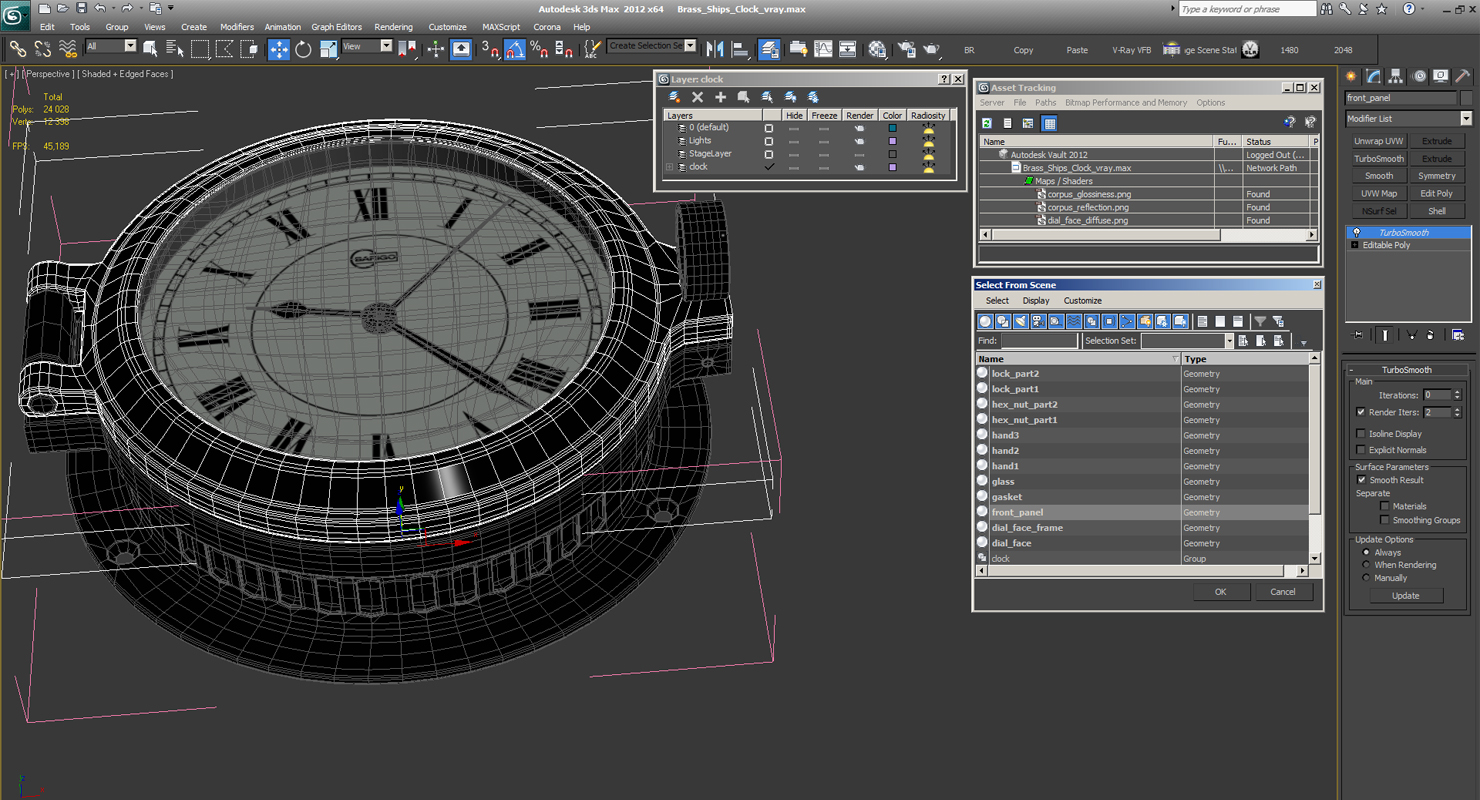Choose the Select Object arrow tool

tap(150, 49)
